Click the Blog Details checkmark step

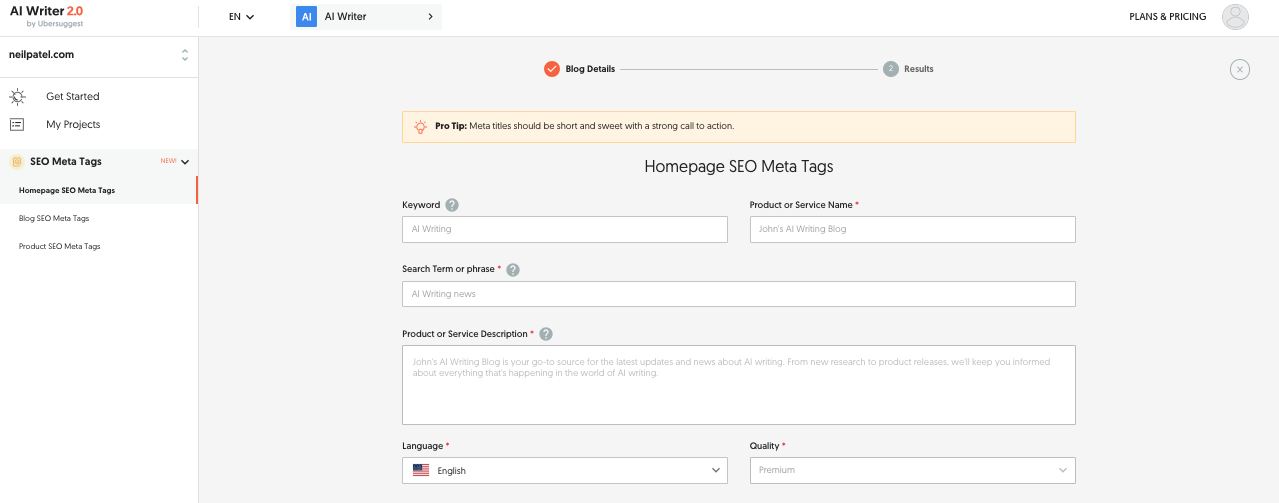pos(552,69)
